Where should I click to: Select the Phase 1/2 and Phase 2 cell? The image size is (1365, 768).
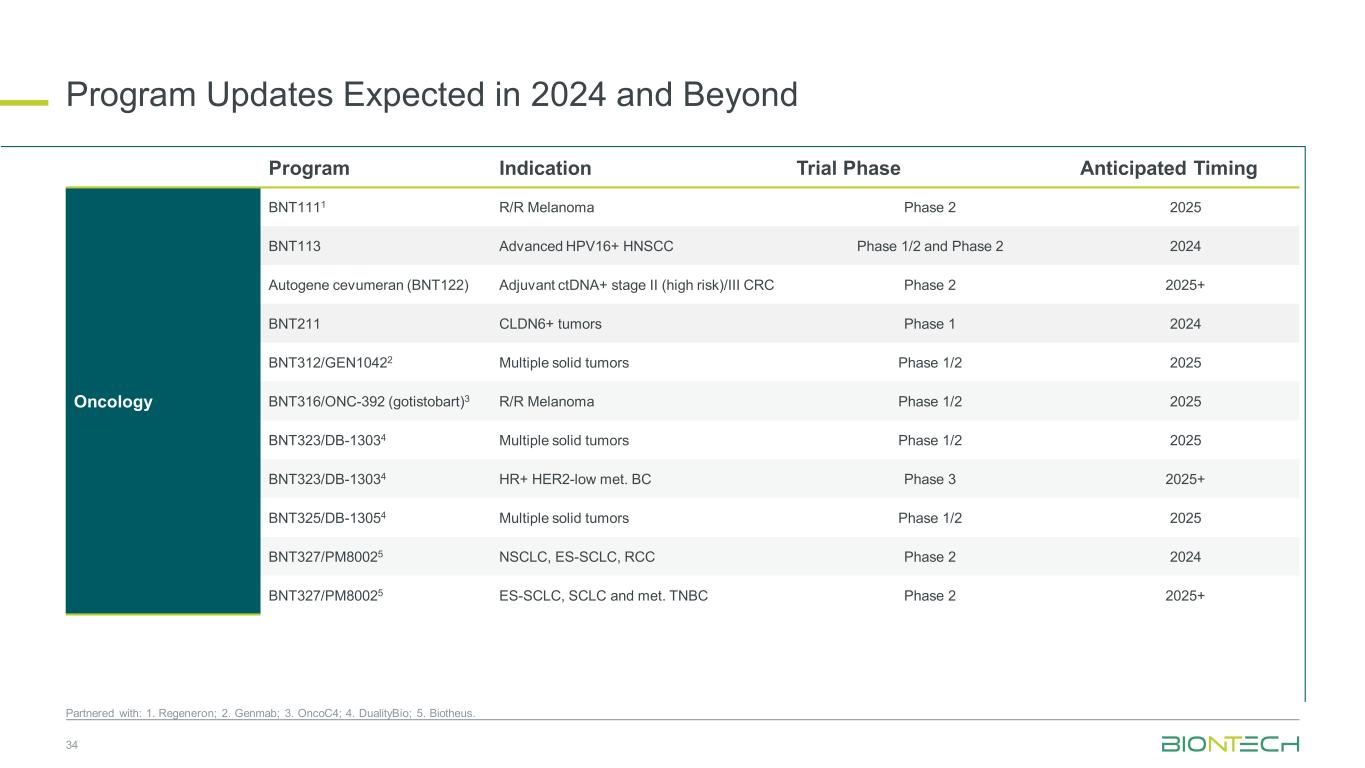929,246
